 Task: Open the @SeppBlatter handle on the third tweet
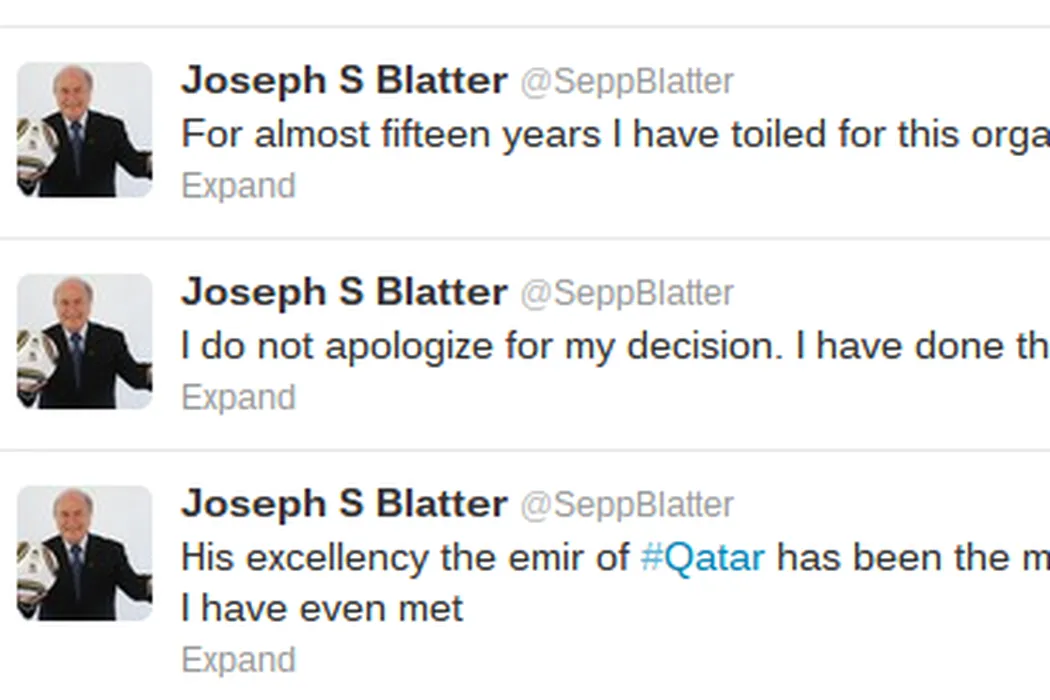point(627,505)
